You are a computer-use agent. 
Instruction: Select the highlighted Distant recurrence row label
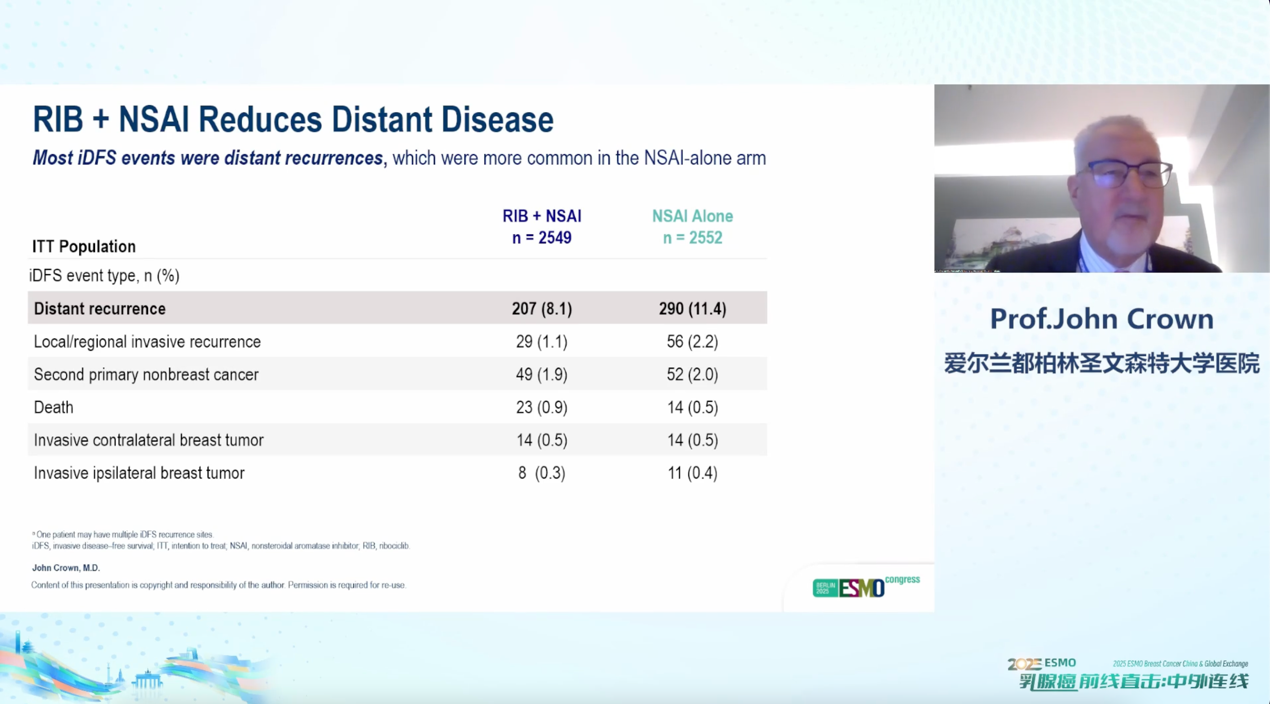pos(100,309)
